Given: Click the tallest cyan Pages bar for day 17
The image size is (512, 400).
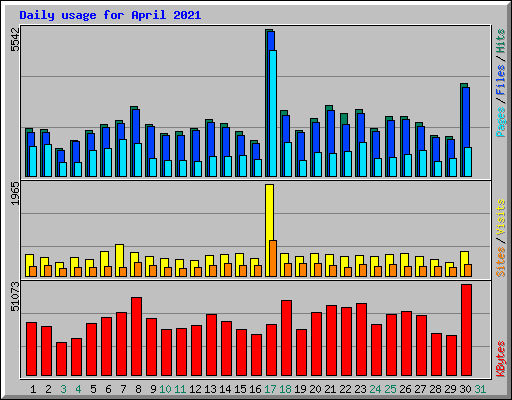Looking at the screenshot, I should pyautogui.click(x=273, y=113).
